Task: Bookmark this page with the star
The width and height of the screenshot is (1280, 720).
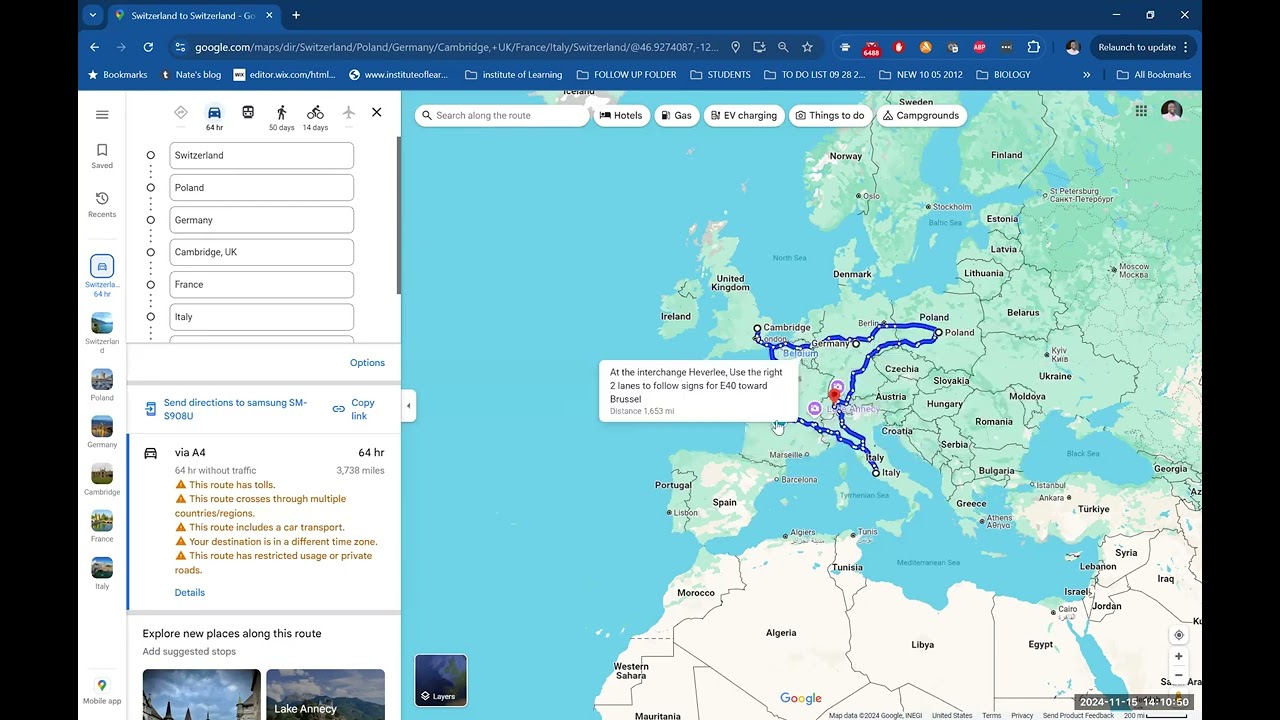Action: click(x=807, y=47)
